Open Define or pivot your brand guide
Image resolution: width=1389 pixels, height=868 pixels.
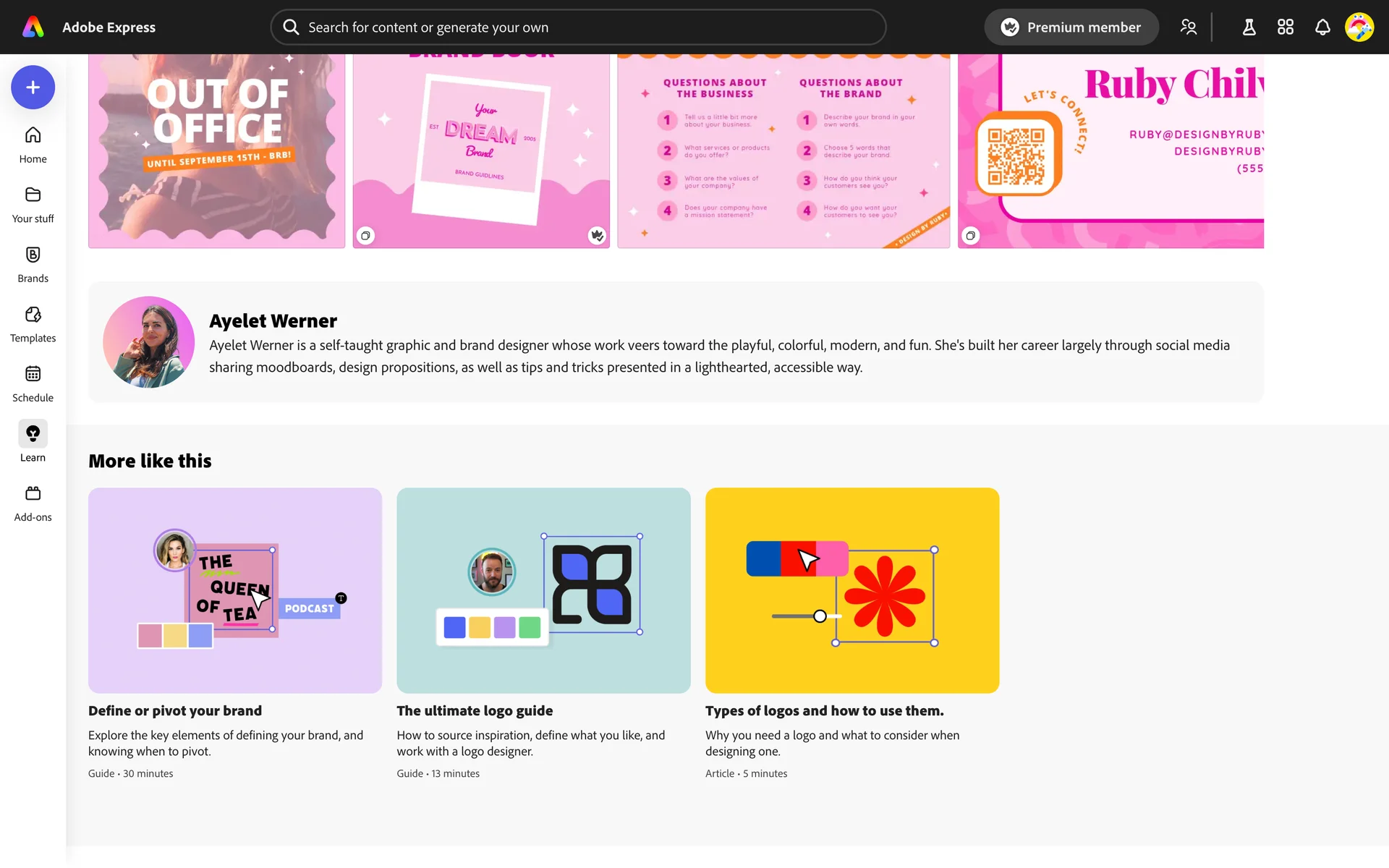[x=175, y=711]
